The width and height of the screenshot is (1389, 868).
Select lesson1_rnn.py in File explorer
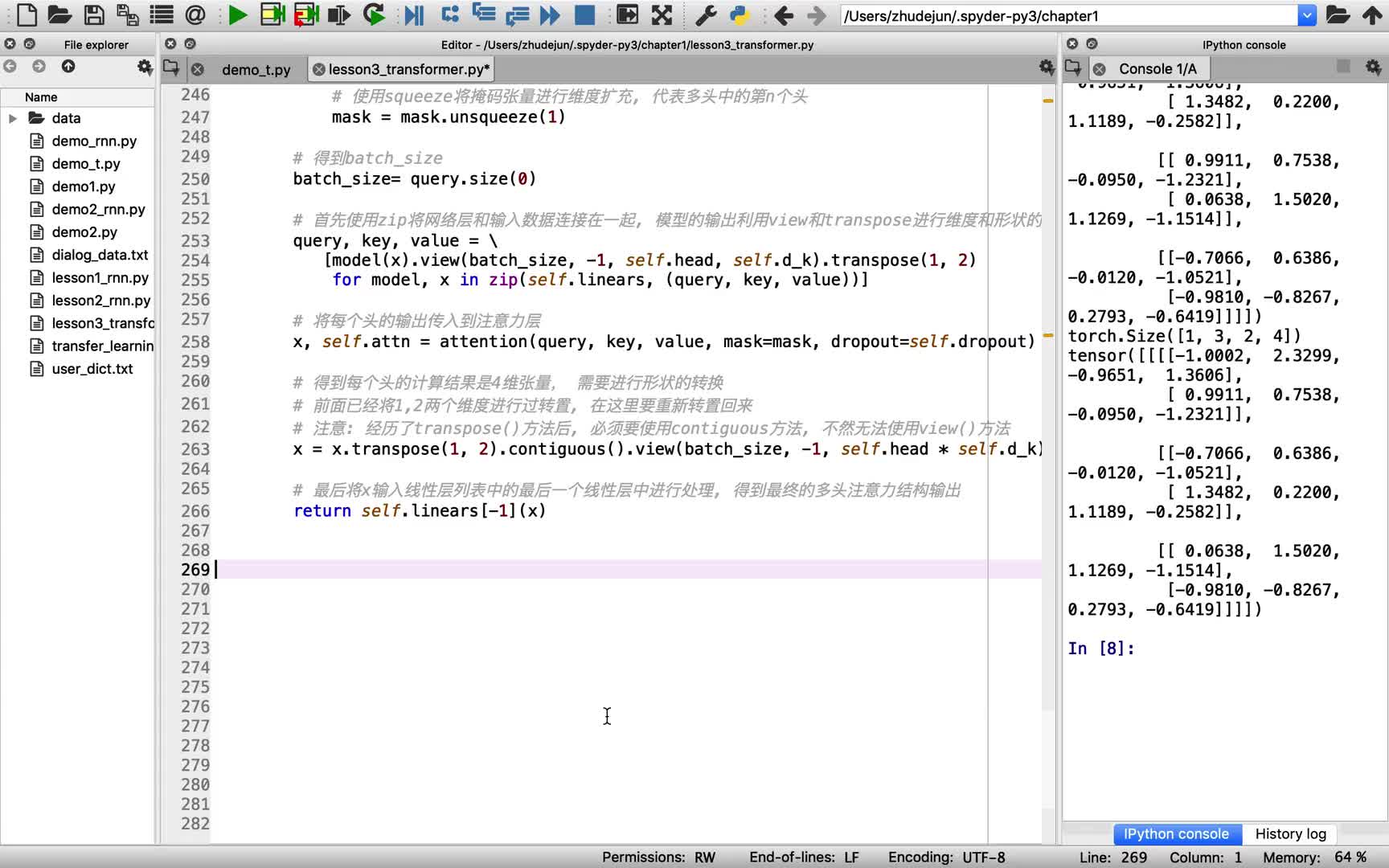click(x=100, y=278)
